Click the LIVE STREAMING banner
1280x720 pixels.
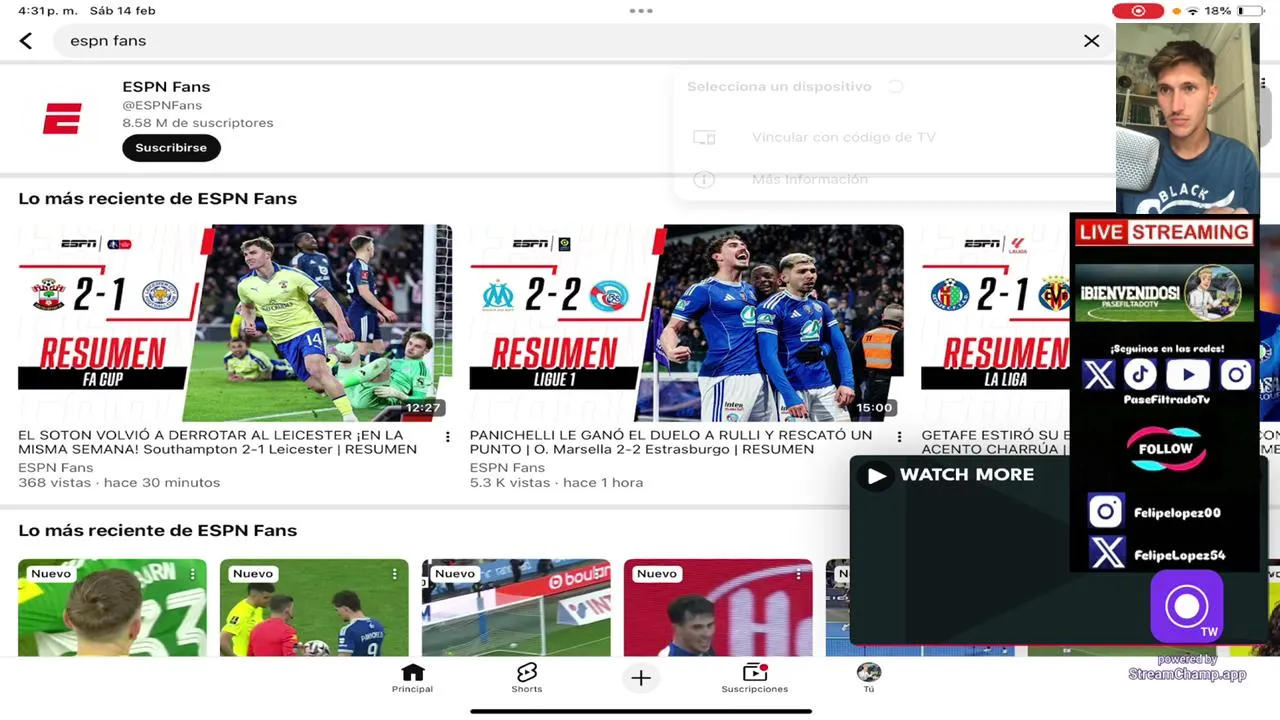(x=1164, y=232)
